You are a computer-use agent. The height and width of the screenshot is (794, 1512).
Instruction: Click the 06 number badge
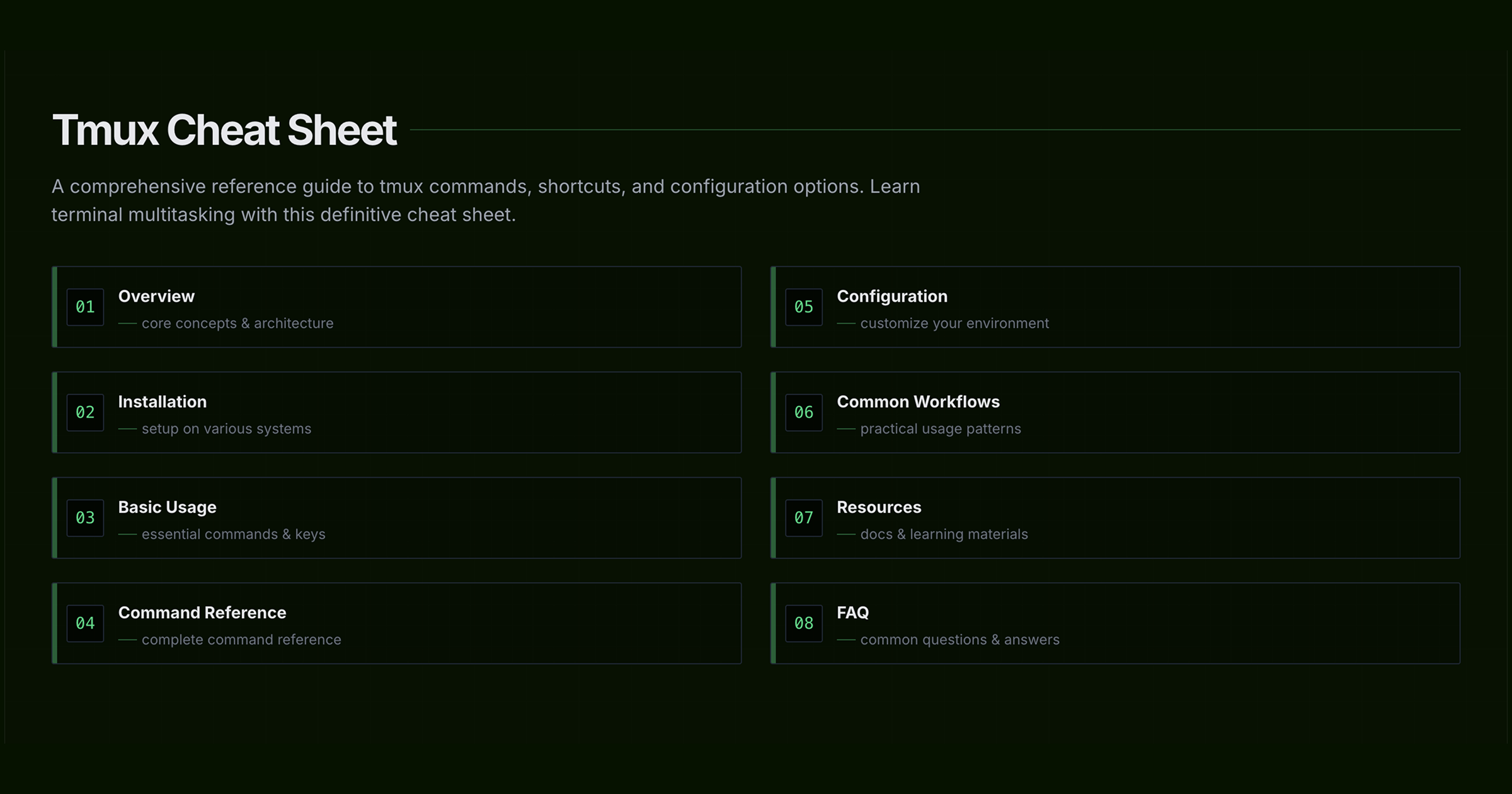coord(803,412)
